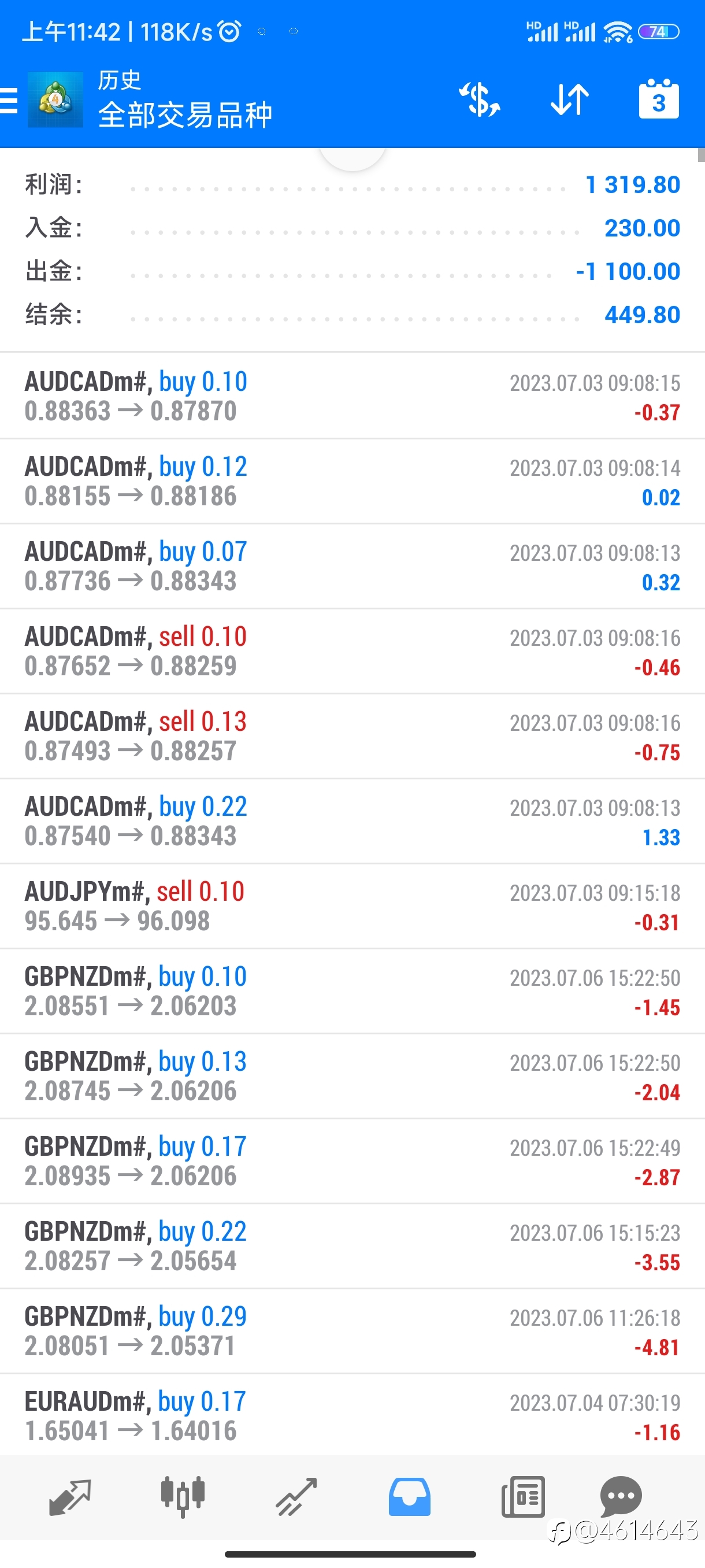Open the Quotes tab icon

click(70, 1497)
